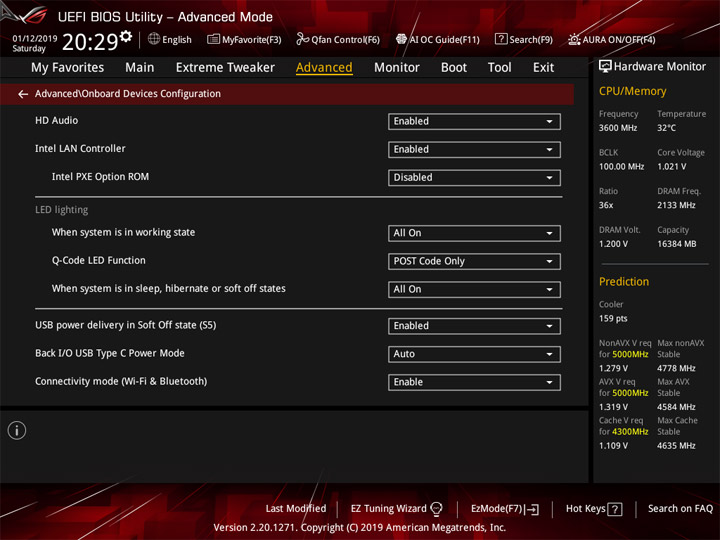Click the EzMode(F7) label
Viewport: 720px width, 540px height.
click(x=496, y=509)
